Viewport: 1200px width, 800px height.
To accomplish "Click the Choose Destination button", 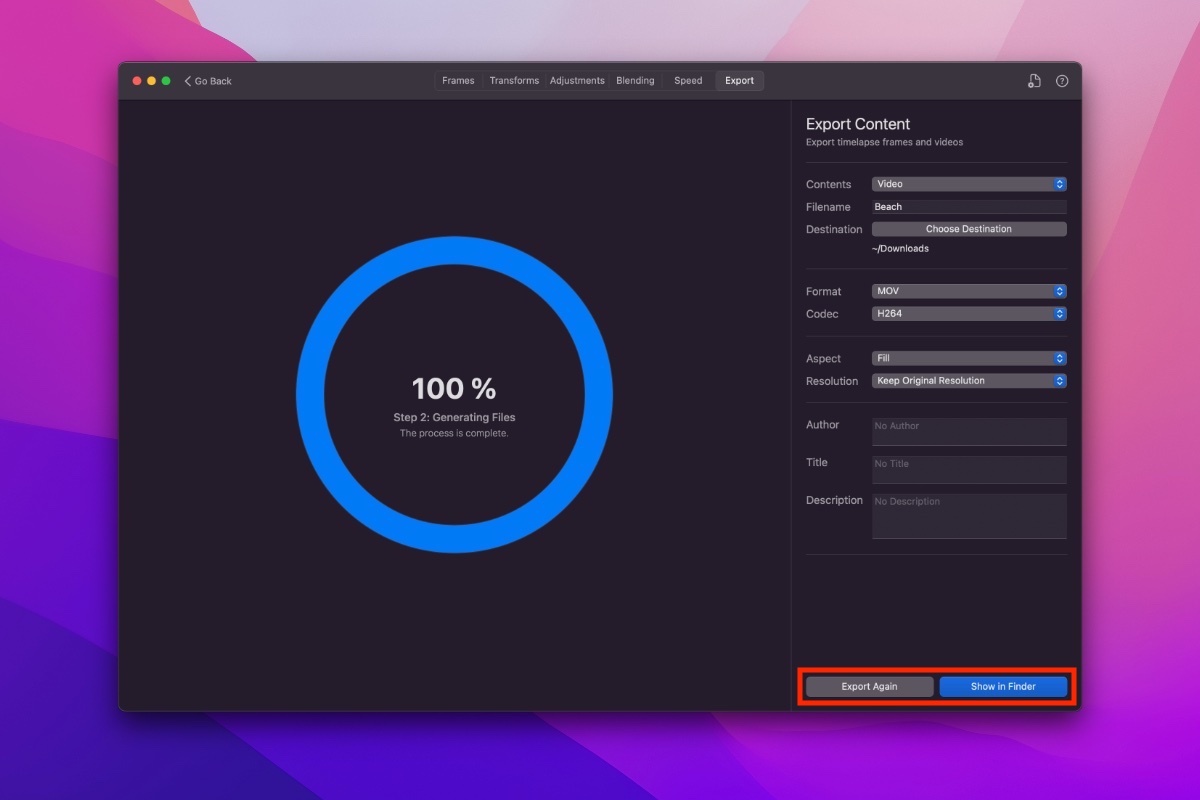I will [x=969, y=229].
